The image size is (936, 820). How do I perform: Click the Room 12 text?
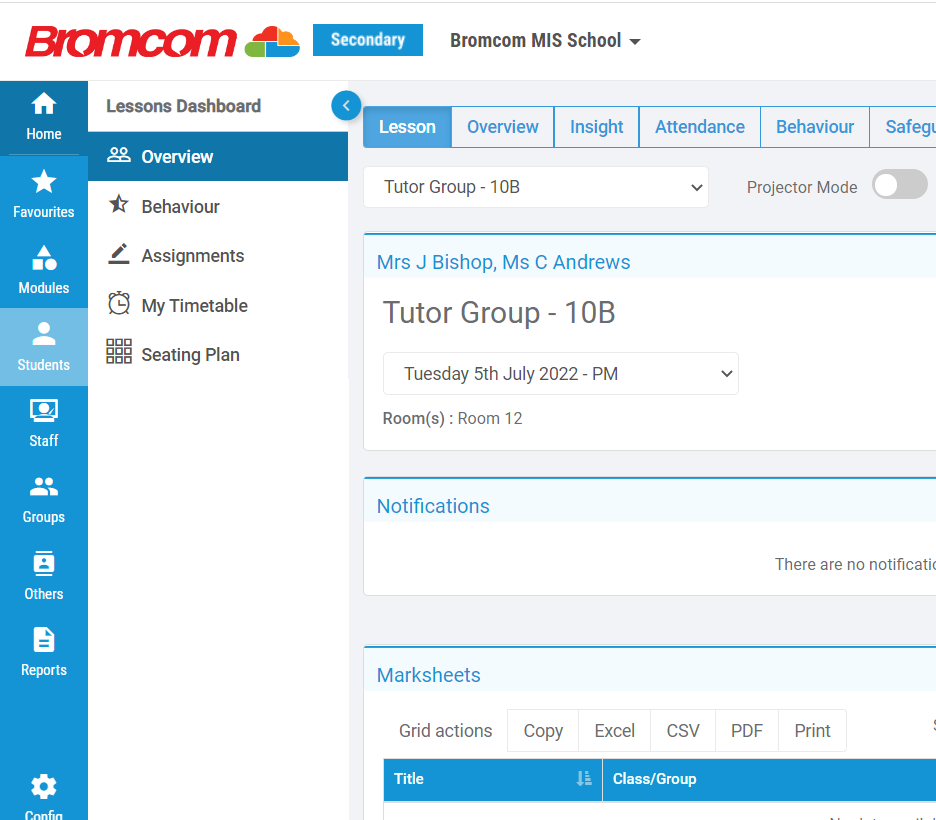click(x=489, y=418)
